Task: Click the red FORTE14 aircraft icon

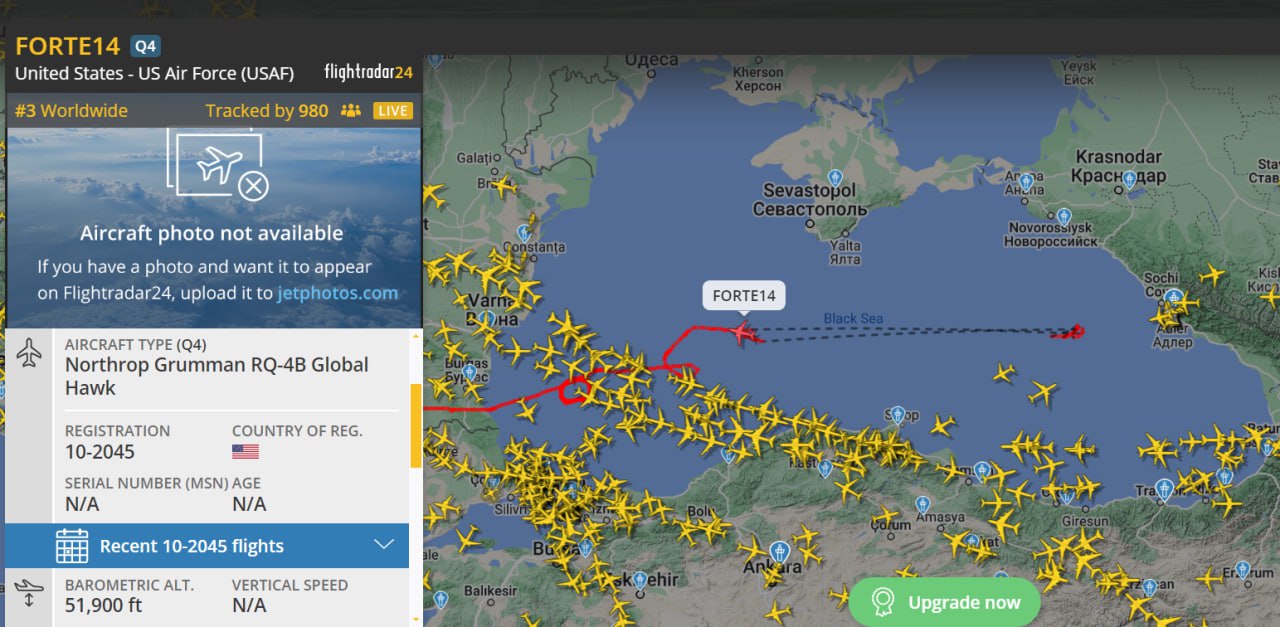Action: click(x=742, y=332)
